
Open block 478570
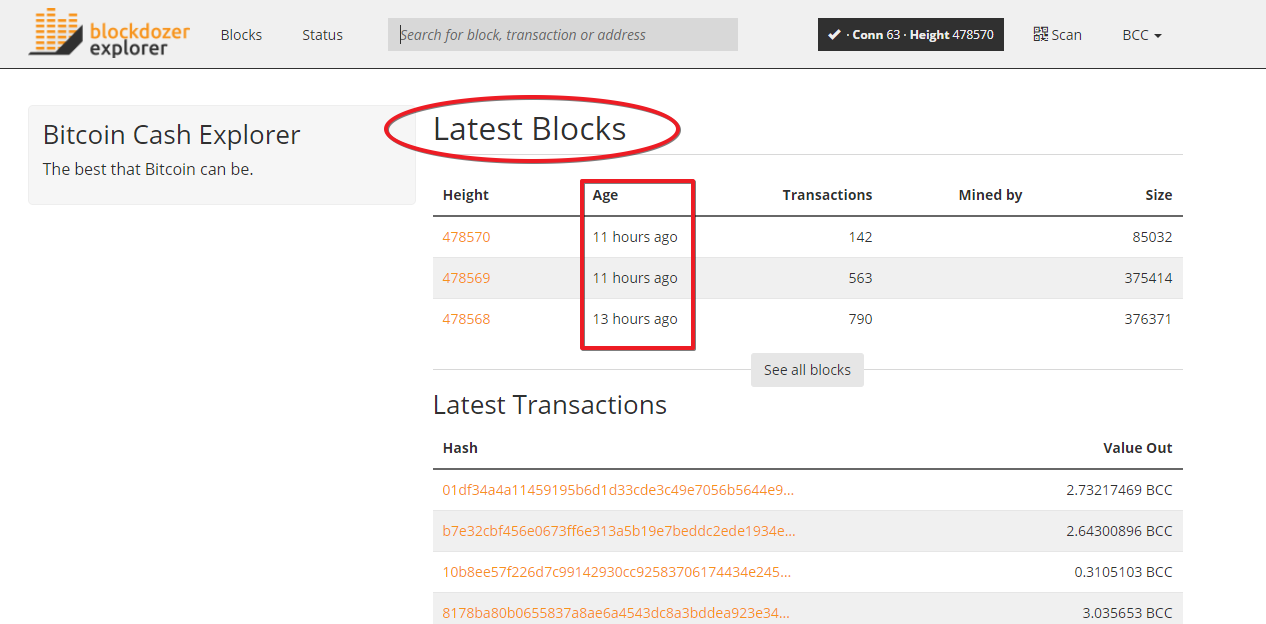466,237
